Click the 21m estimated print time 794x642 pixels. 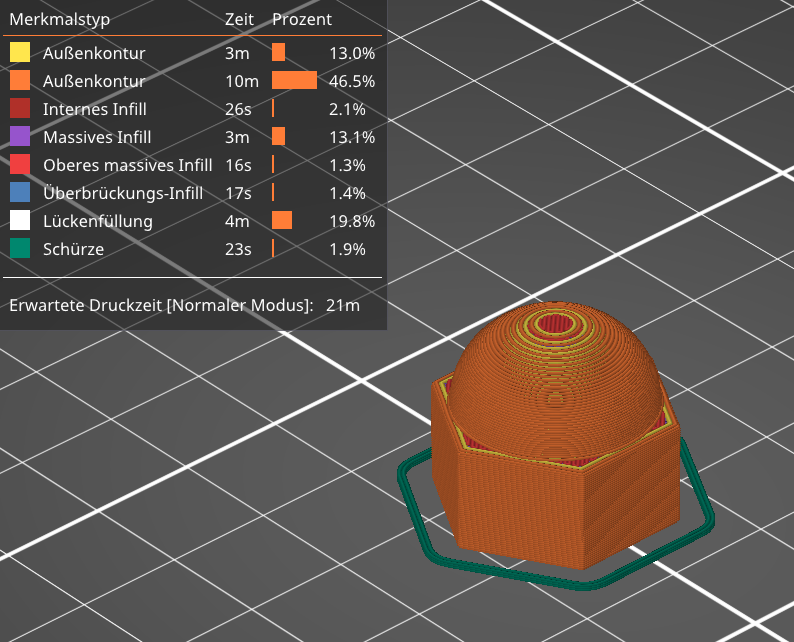[x=343, y=306]
